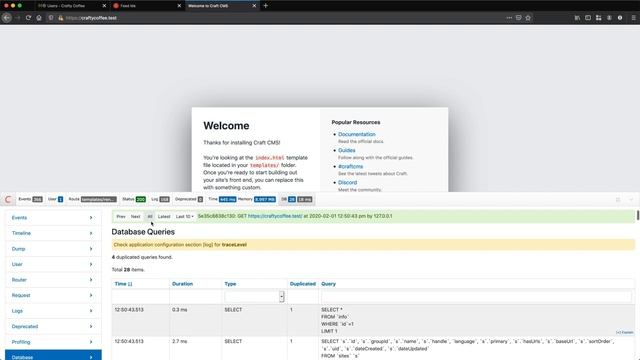Open the browser home page icon
The height and width of the screenshot is (360, 640).
point(39,18)
